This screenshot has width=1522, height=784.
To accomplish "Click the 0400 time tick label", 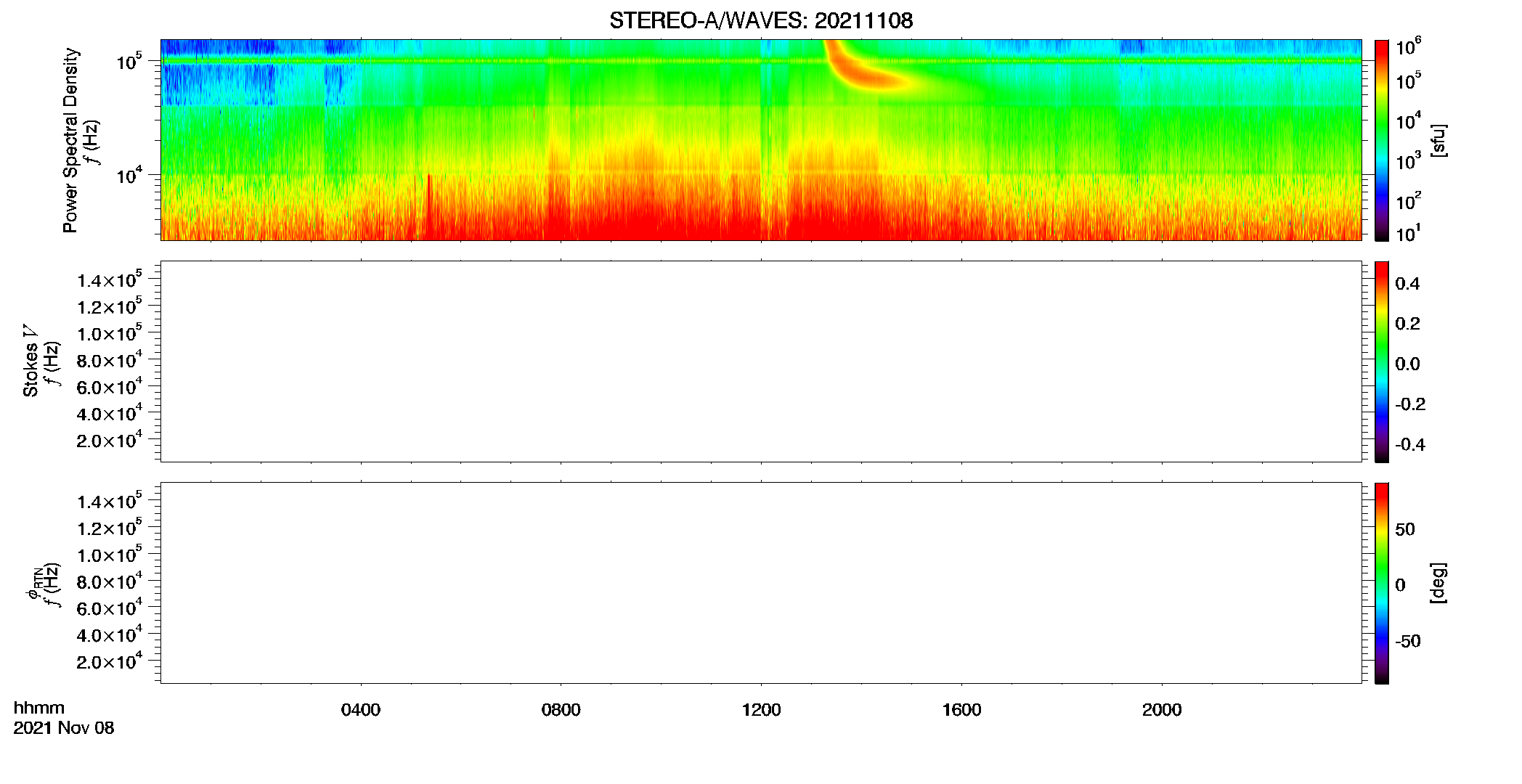I will (x=361, y=710).
